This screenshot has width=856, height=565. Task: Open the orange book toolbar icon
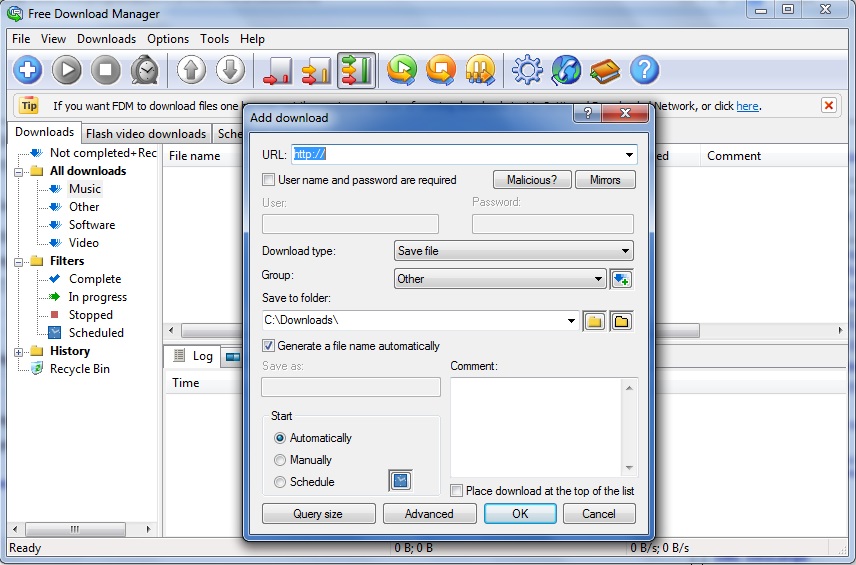tap(605, 70)
